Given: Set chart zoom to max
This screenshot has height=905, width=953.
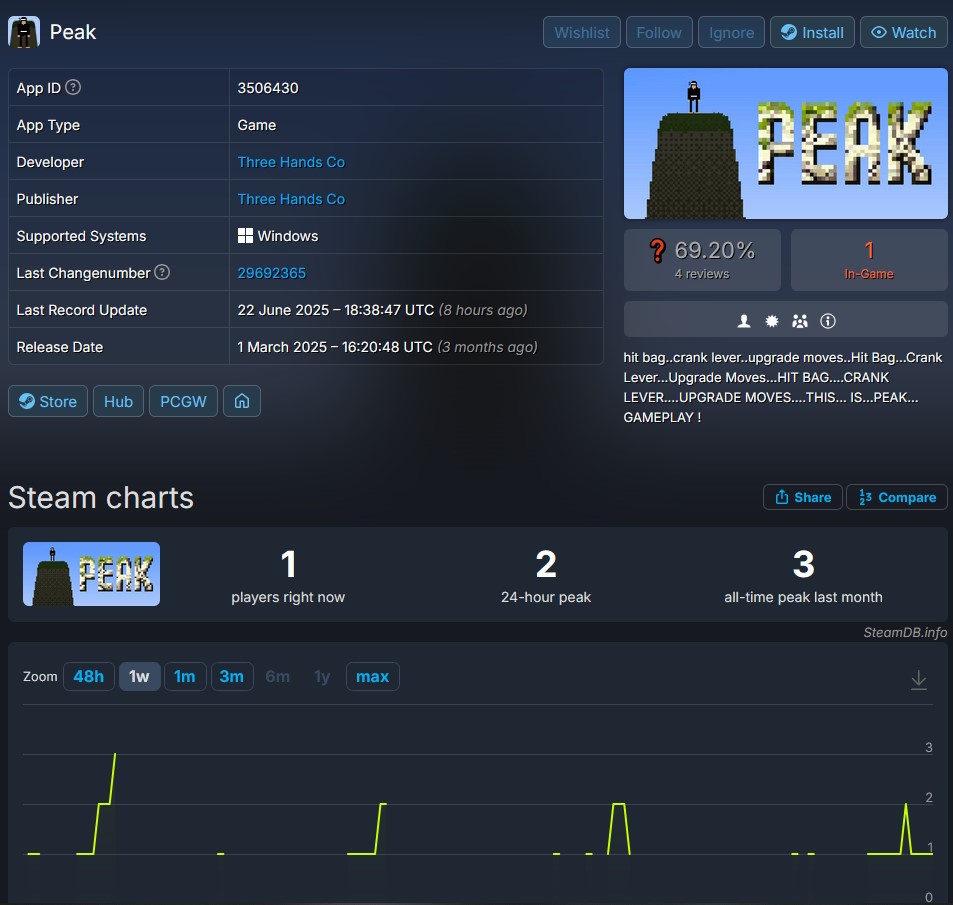Looking at the screenshot, I should pos(373,676).
